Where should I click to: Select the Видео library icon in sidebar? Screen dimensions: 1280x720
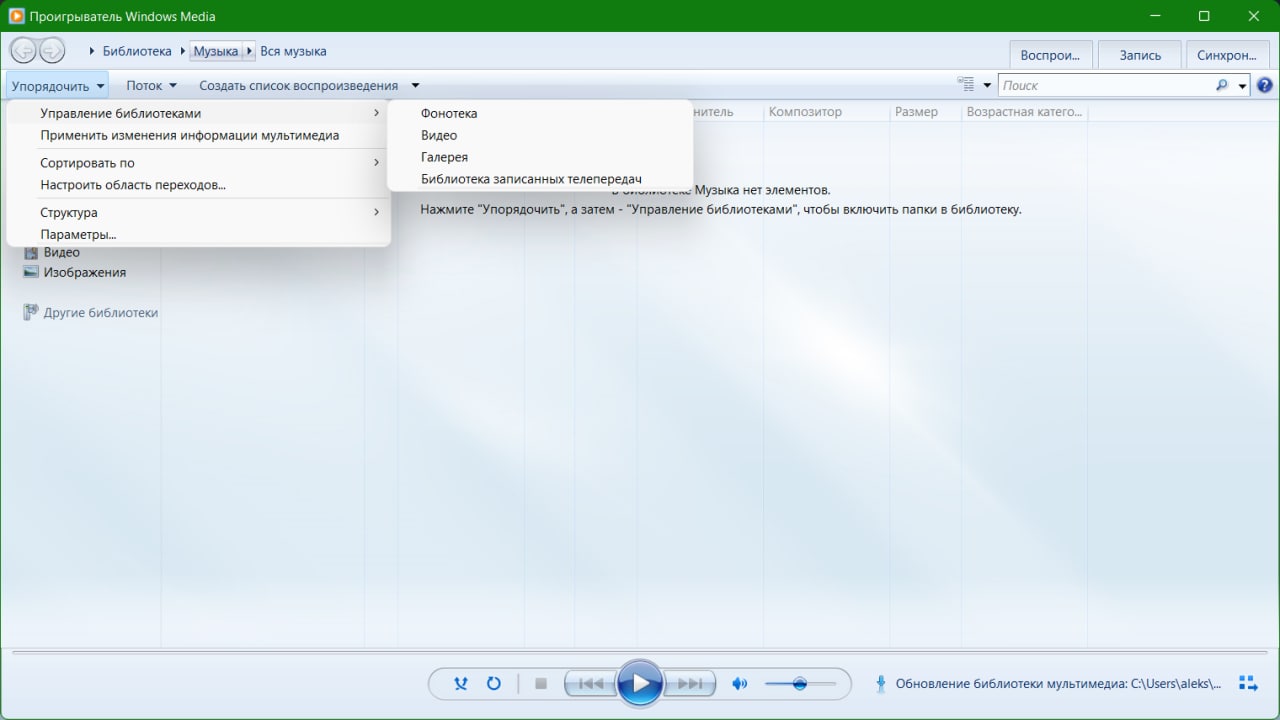click(x=30, y=252)
